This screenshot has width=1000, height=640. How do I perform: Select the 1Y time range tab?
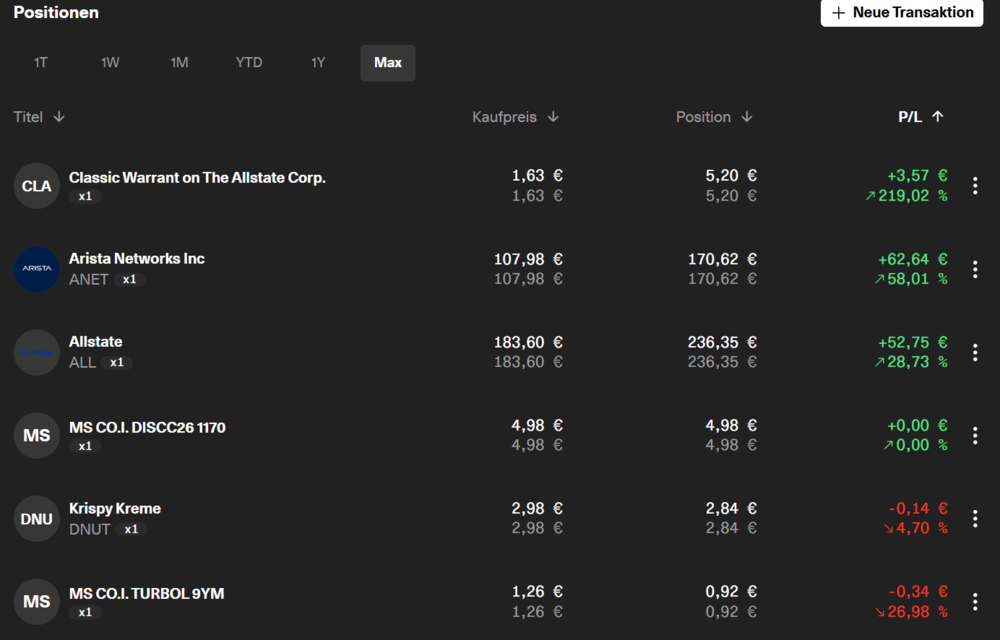pyautogui.click(x=318, y=62)
